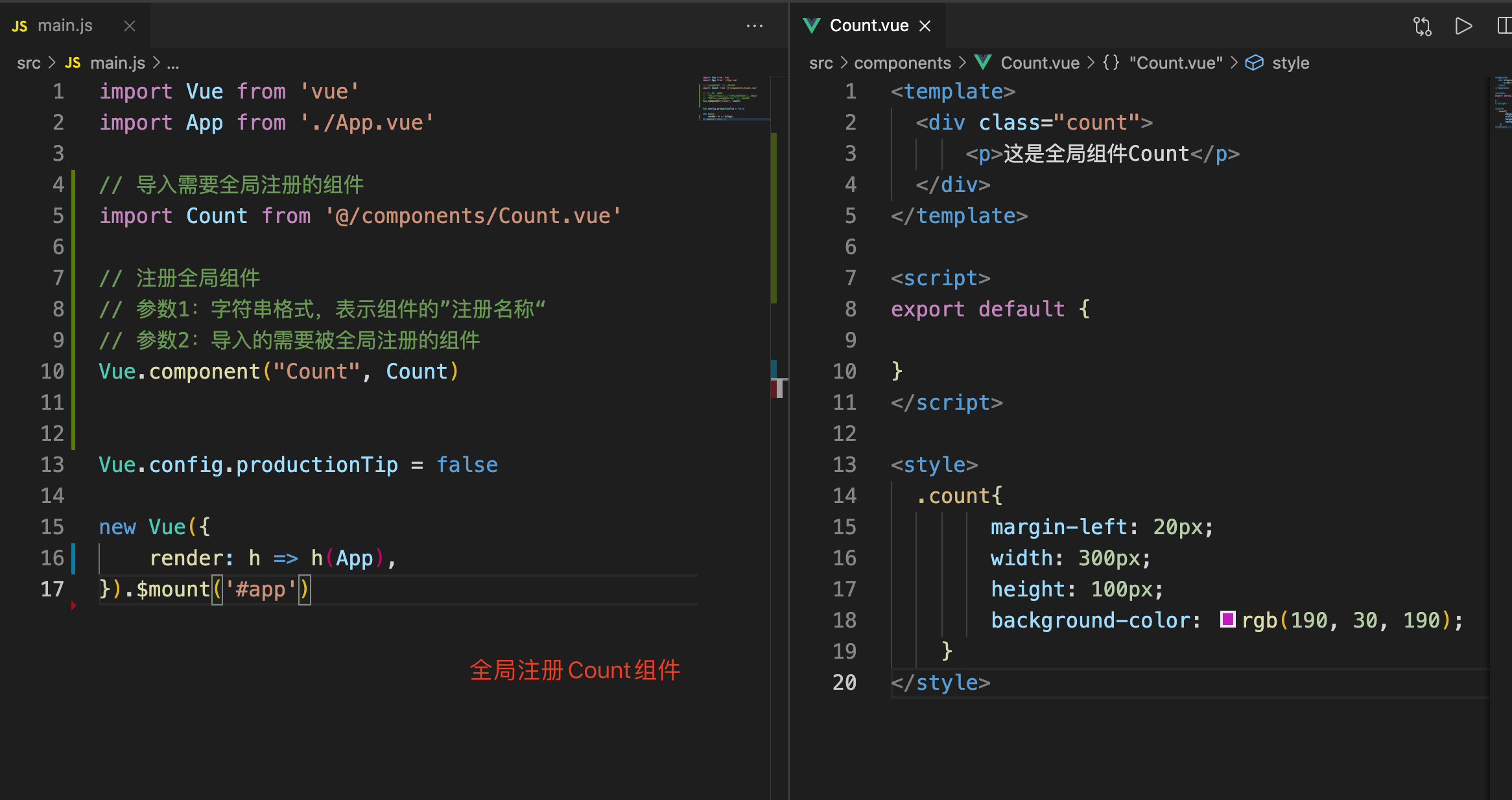1512x800 pixels.
Task: Open the more actions ellipsis menu
Action: tap(755, 26)
